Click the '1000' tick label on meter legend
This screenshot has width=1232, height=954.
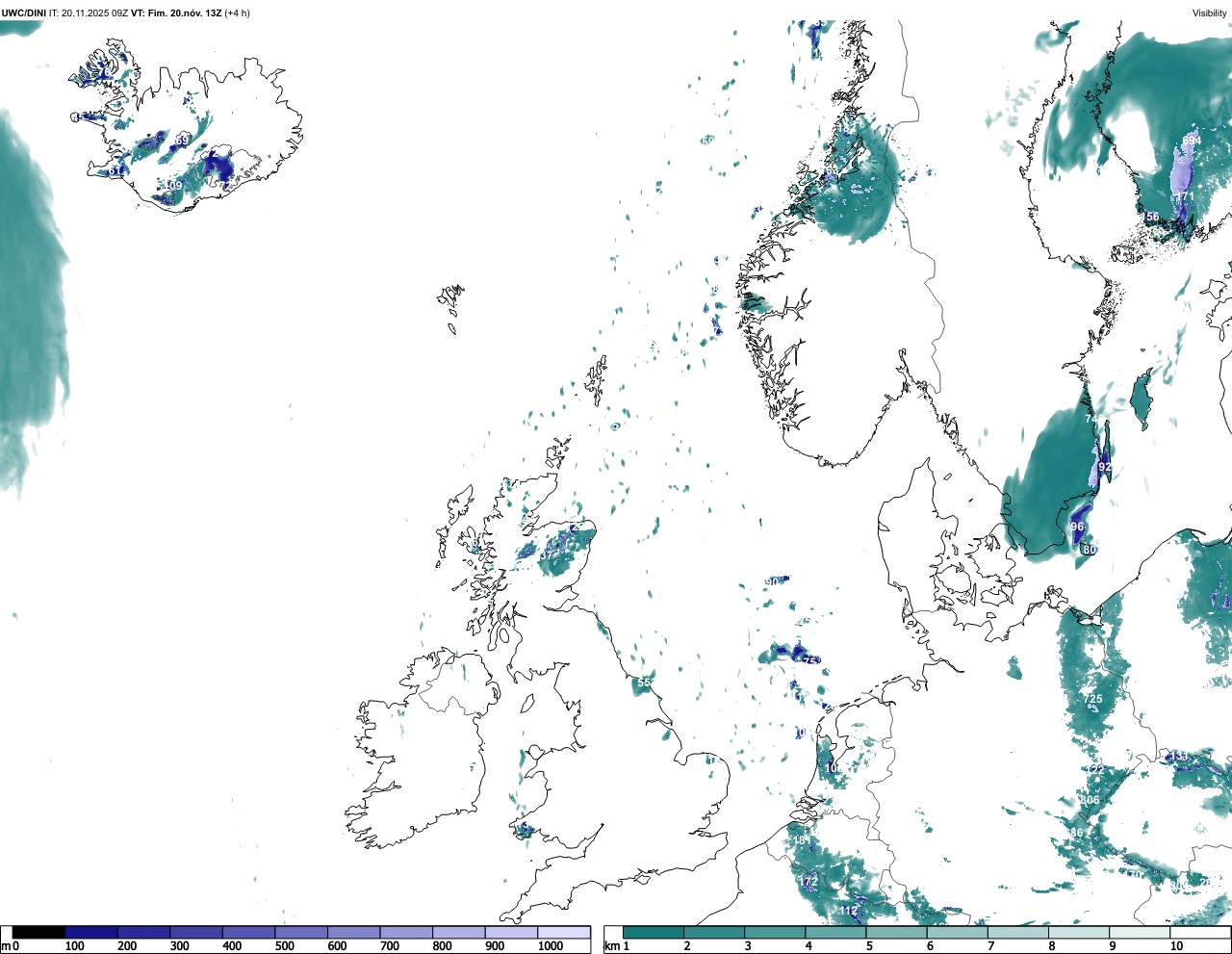tap(551, 946)
